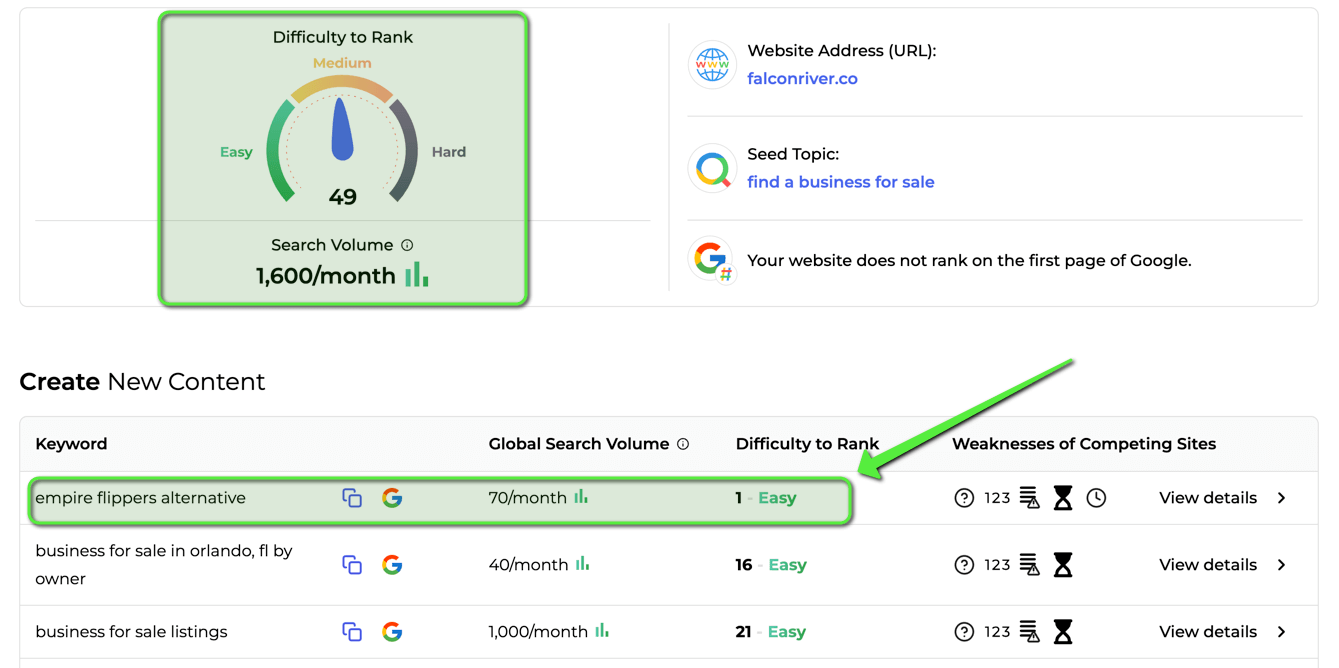The image size is (1339, 668).
Task: View details for 'empire flippers alternative'
Action: tap(1207, 498)
